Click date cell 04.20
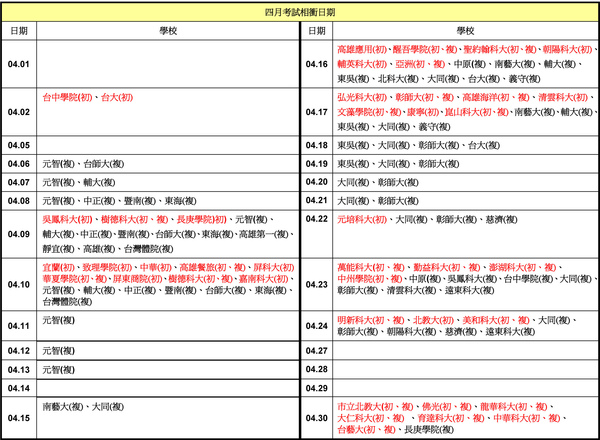This screenshot has height=440, width=600. coord(316,182)
